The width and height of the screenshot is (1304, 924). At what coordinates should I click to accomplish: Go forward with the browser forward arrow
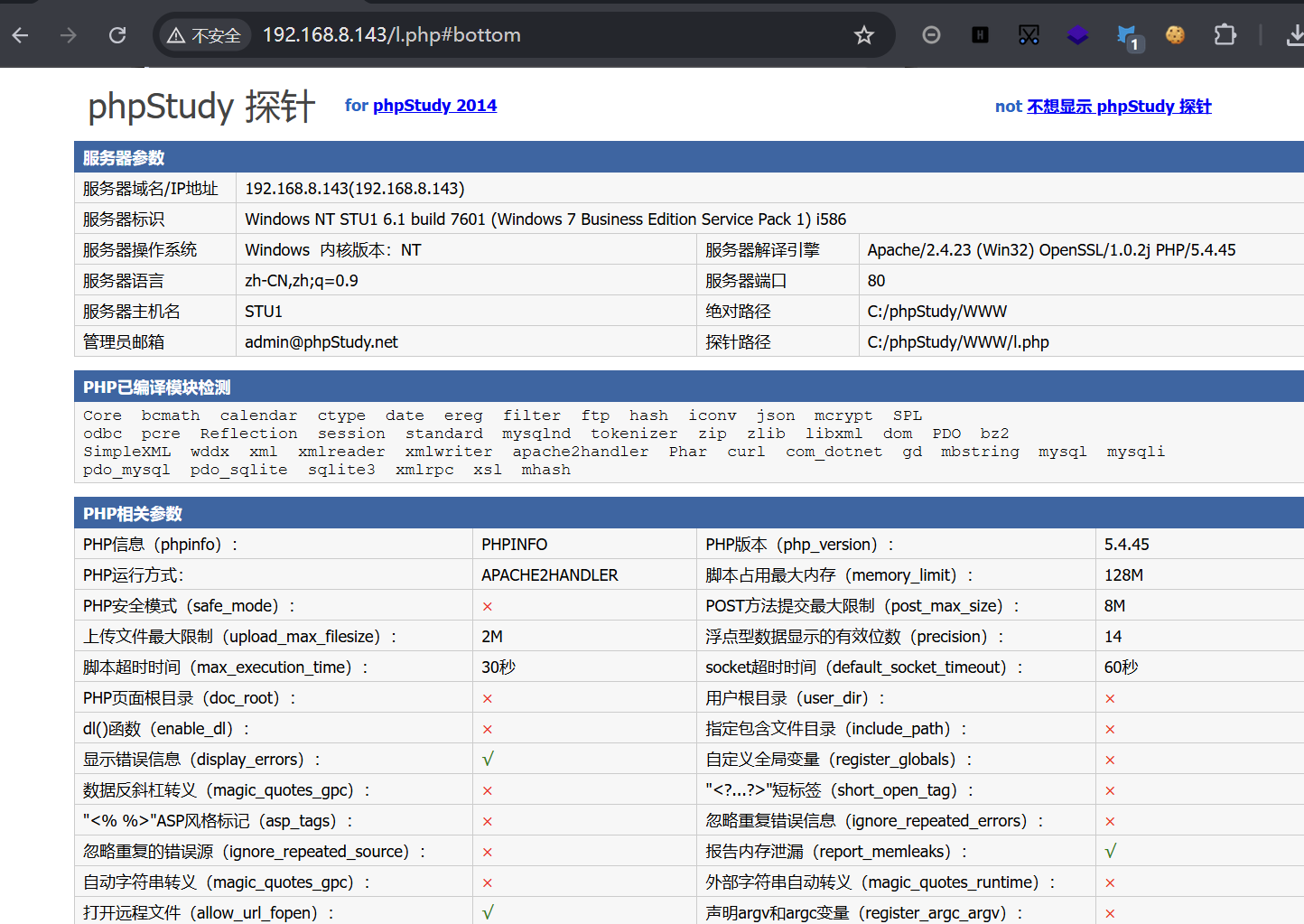pyautogui.click(x=69, y=35)
